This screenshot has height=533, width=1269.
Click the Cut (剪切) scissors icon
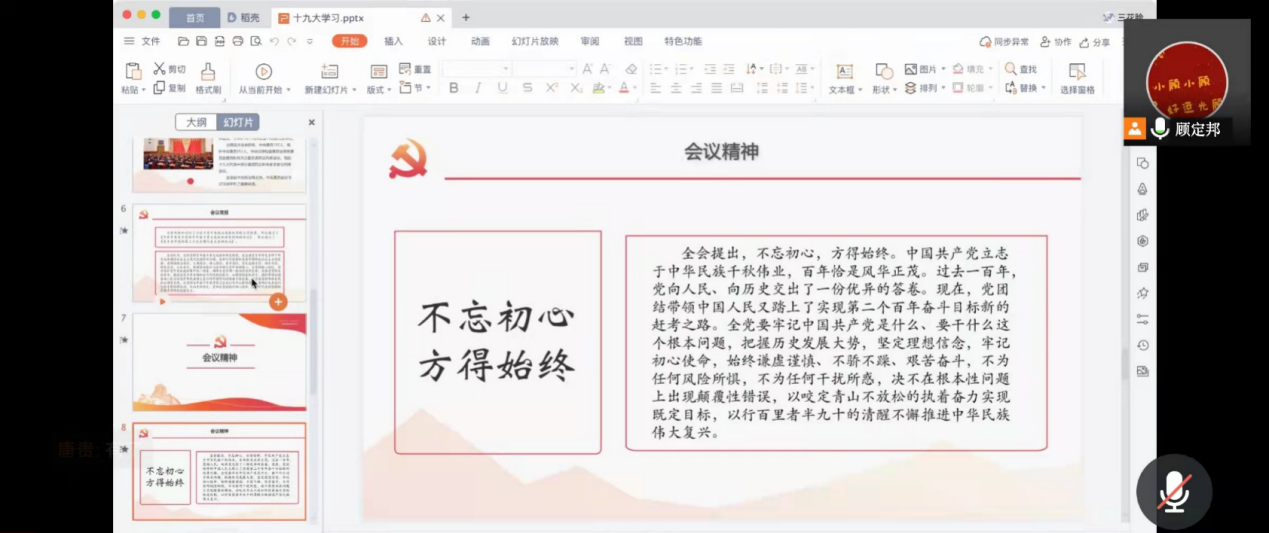[x=160, y=69]
